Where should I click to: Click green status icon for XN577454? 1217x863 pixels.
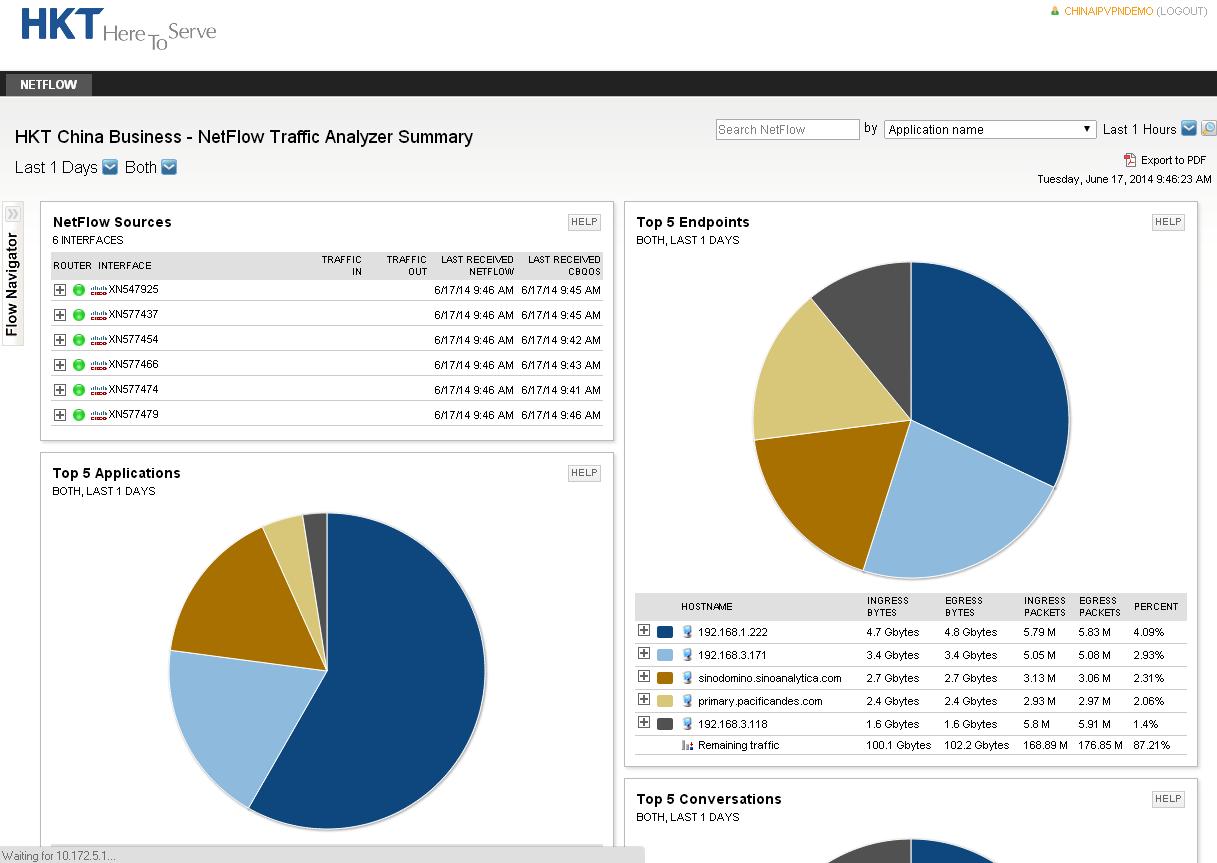pos(79,340)
